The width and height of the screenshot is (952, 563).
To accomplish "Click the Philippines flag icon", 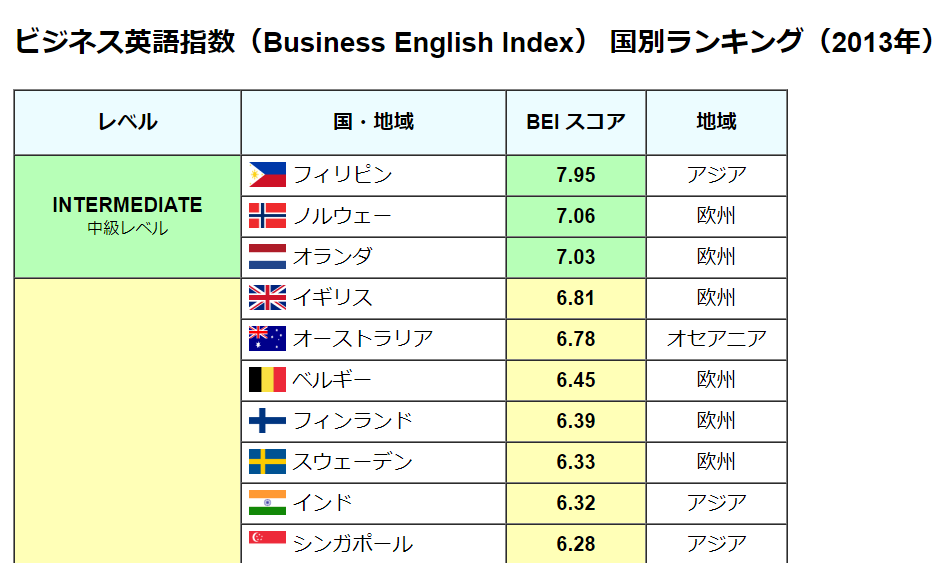I will pos(267,175).
